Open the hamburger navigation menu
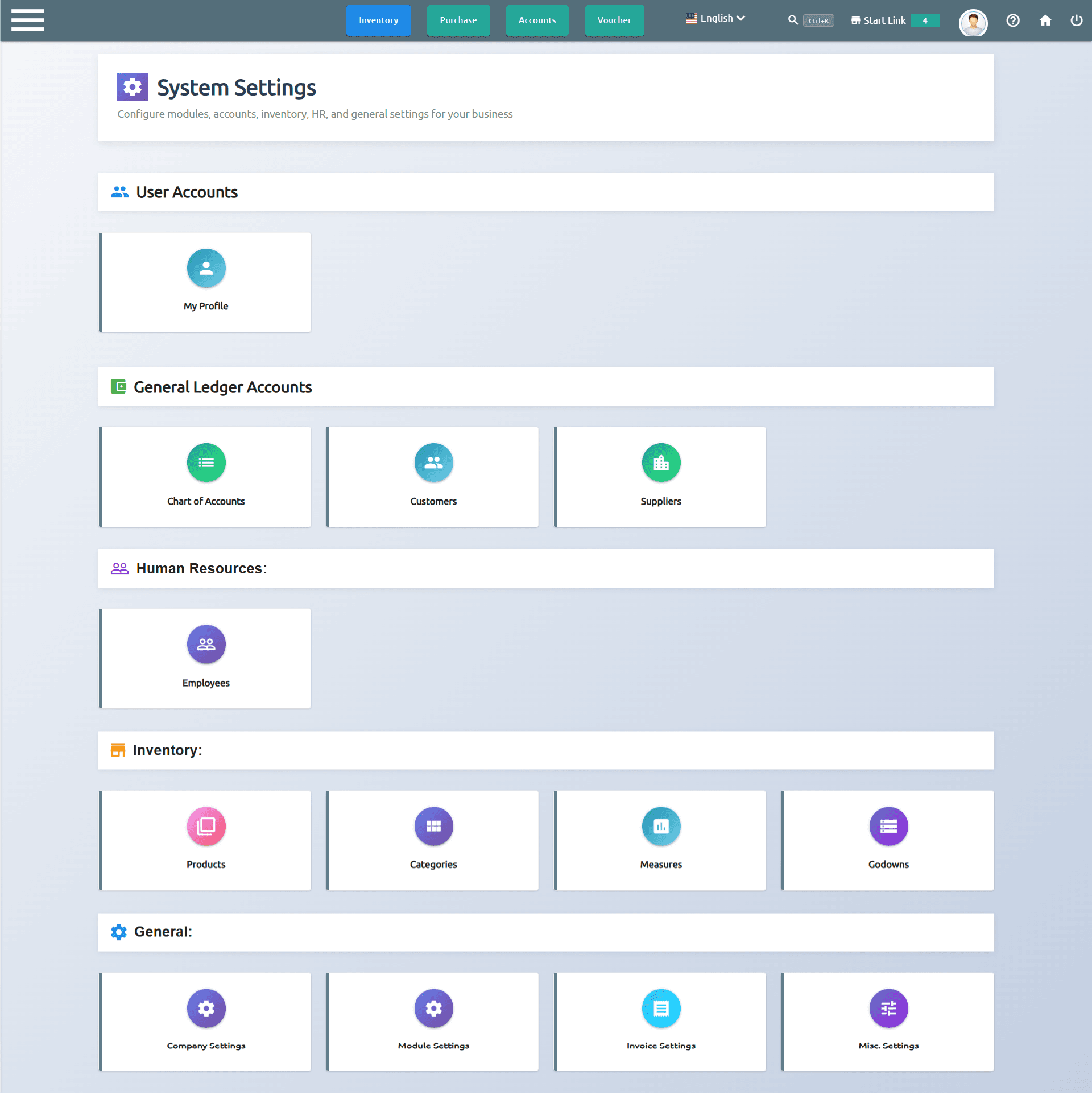1092x1095 pixels. tap(27, 20)
